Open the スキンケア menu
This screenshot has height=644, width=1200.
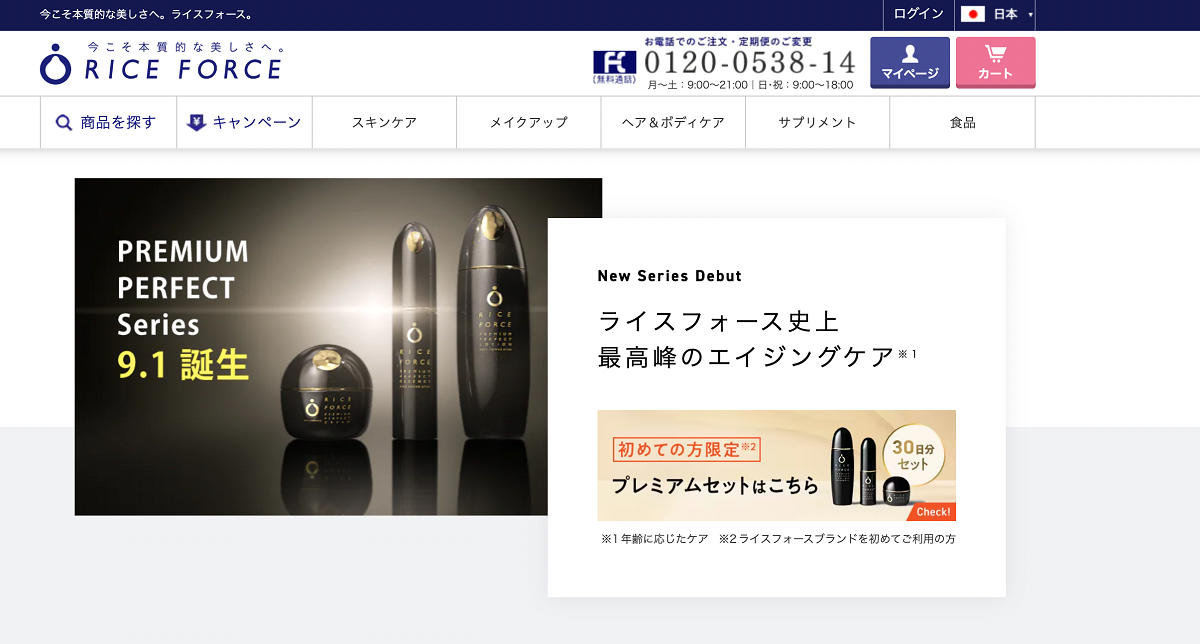click(384, 123)
